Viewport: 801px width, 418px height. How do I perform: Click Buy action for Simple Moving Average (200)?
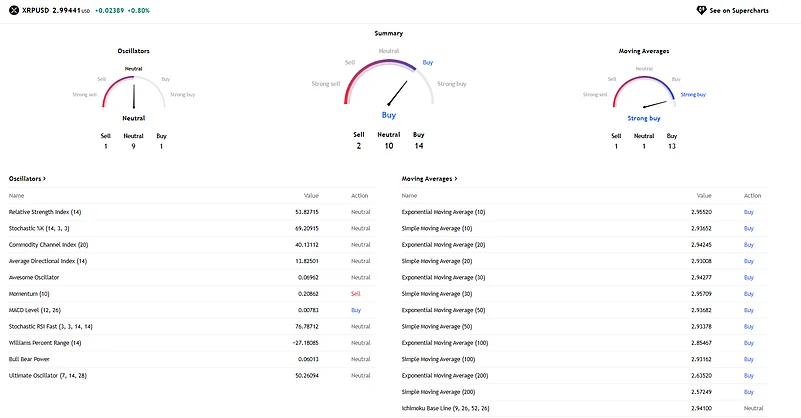[749, 392]
